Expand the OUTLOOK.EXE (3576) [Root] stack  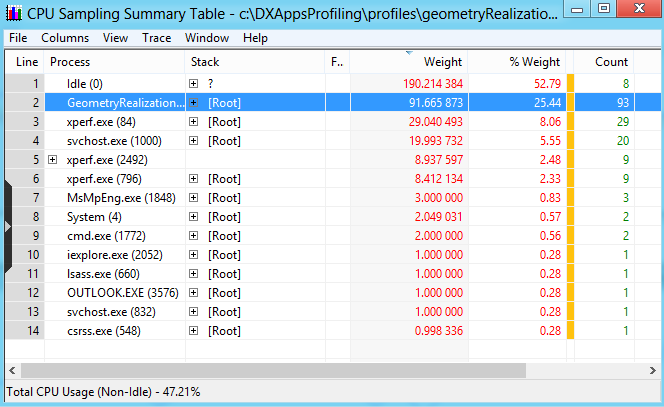point(194,293)
